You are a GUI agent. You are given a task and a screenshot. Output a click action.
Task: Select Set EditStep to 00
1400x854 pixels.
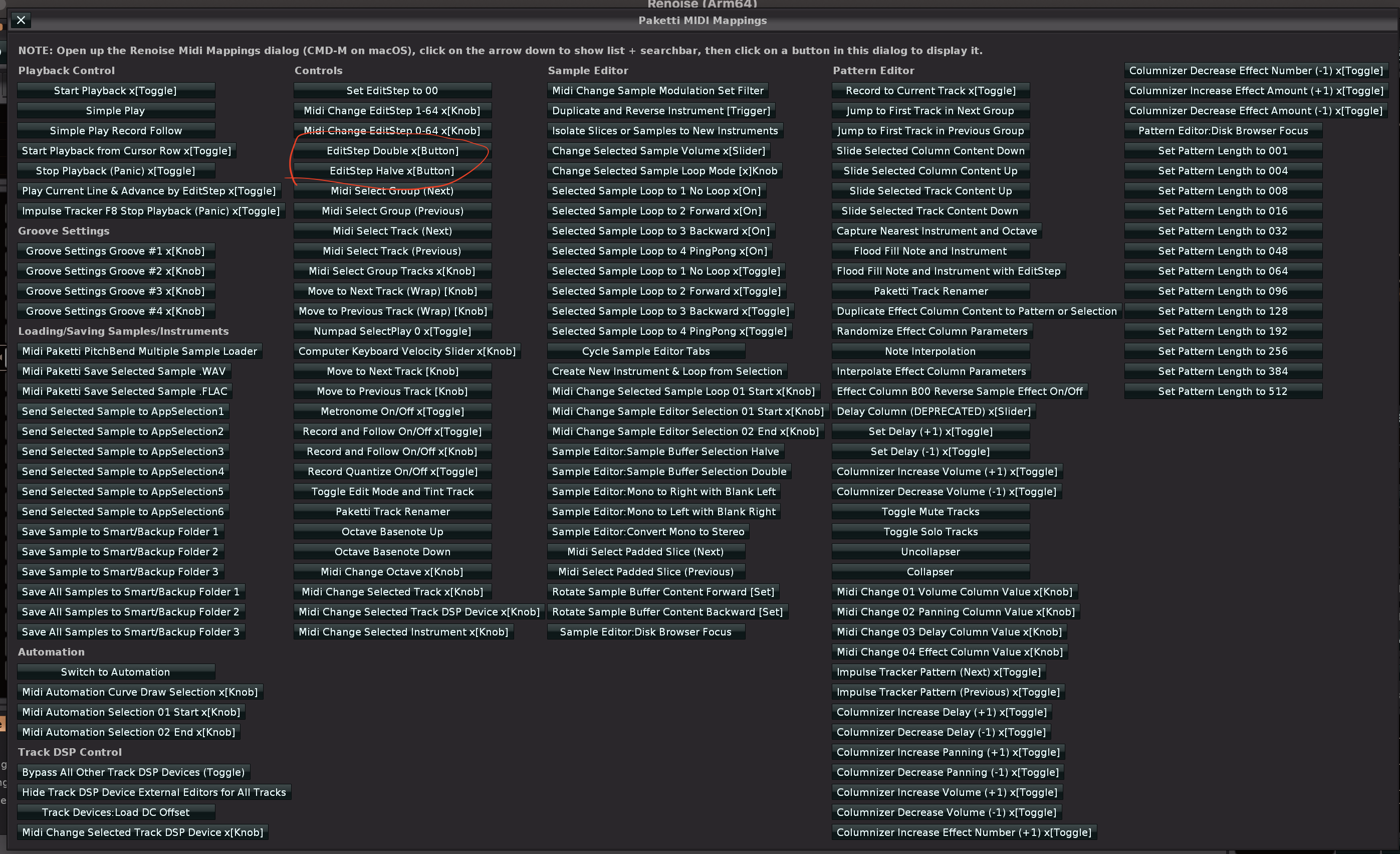392,91
